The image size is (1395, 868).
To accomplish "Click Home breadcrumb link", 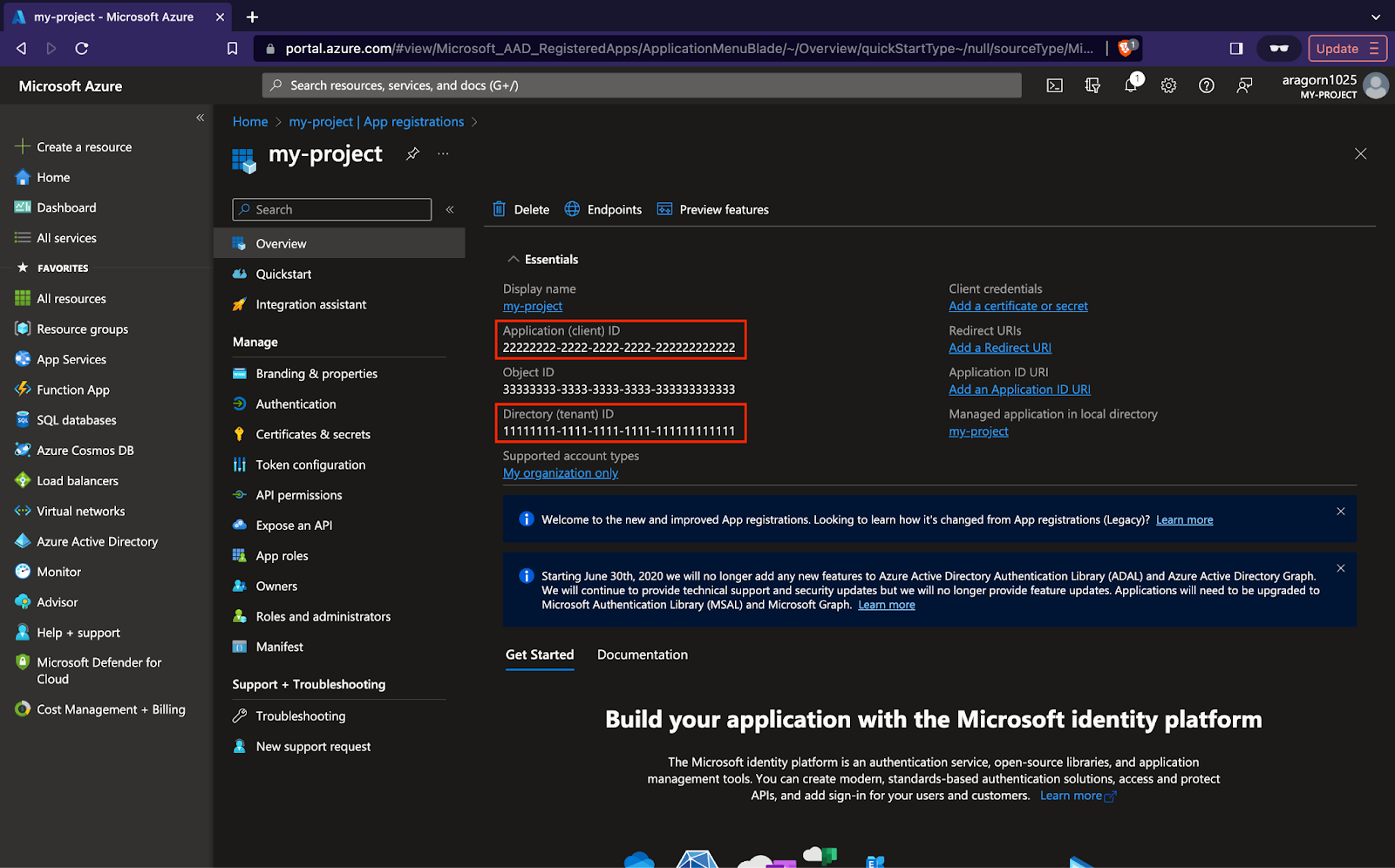I will [x=250, y=122].
